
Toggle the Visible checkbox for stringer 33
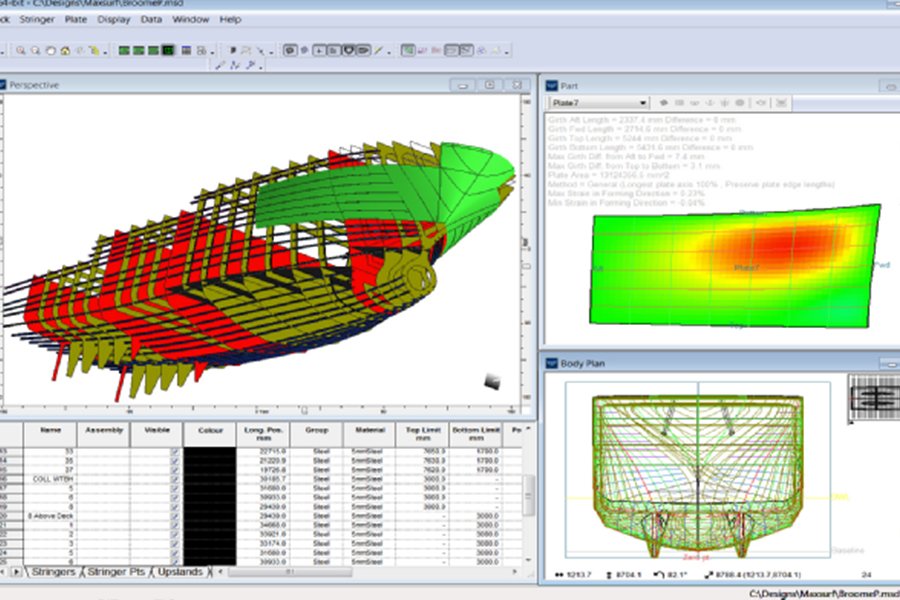point(172,450)
